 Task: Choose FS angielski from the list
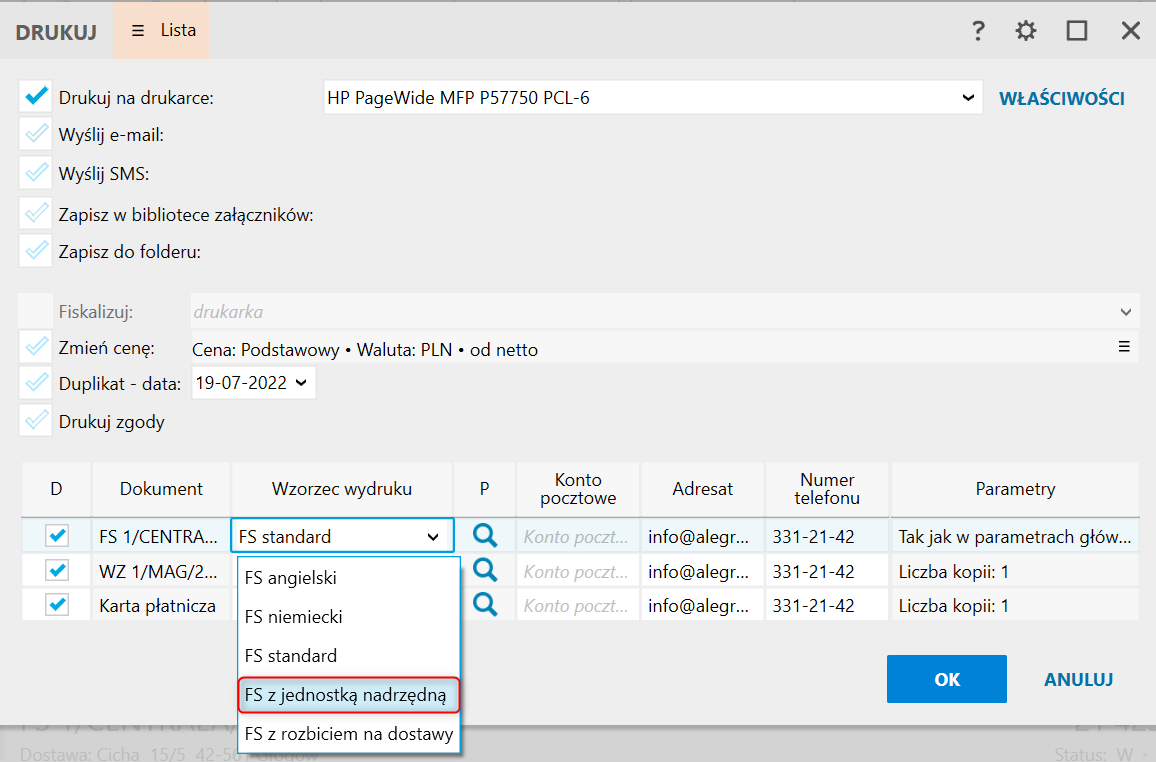(x=349, y=578)
